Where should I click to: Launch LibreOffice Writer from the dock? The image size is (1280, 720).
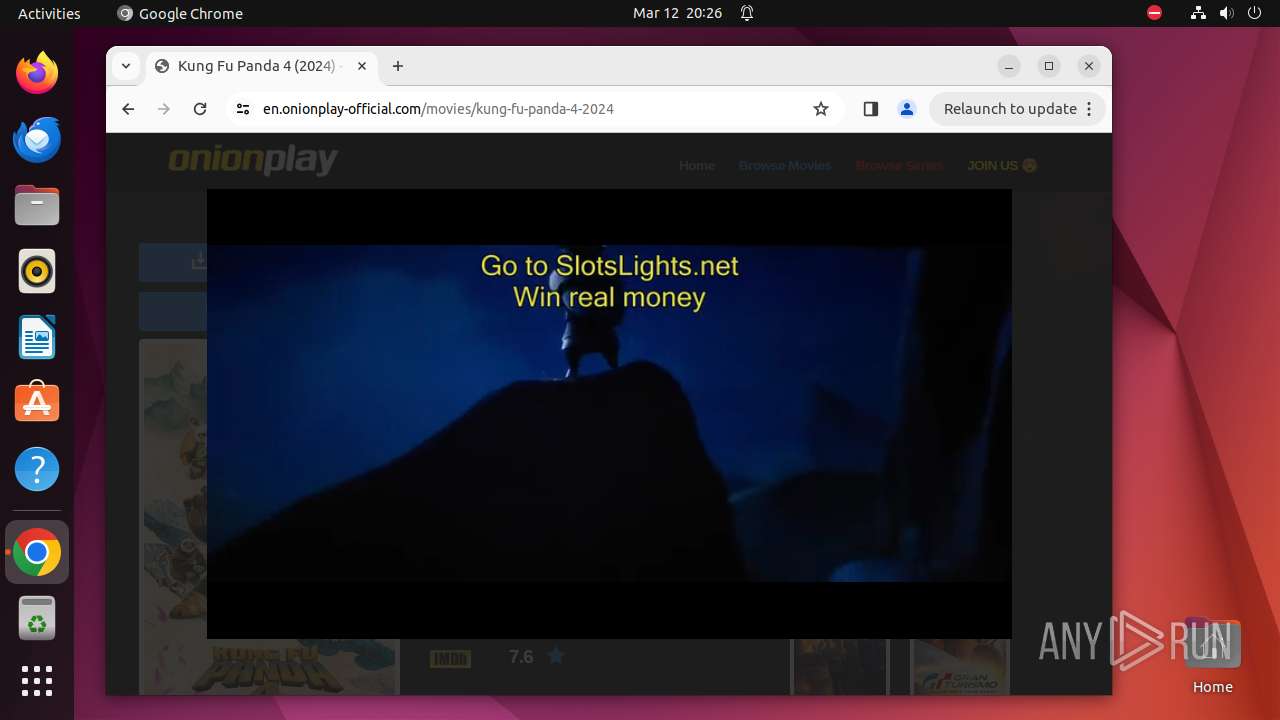pos(37,337)
